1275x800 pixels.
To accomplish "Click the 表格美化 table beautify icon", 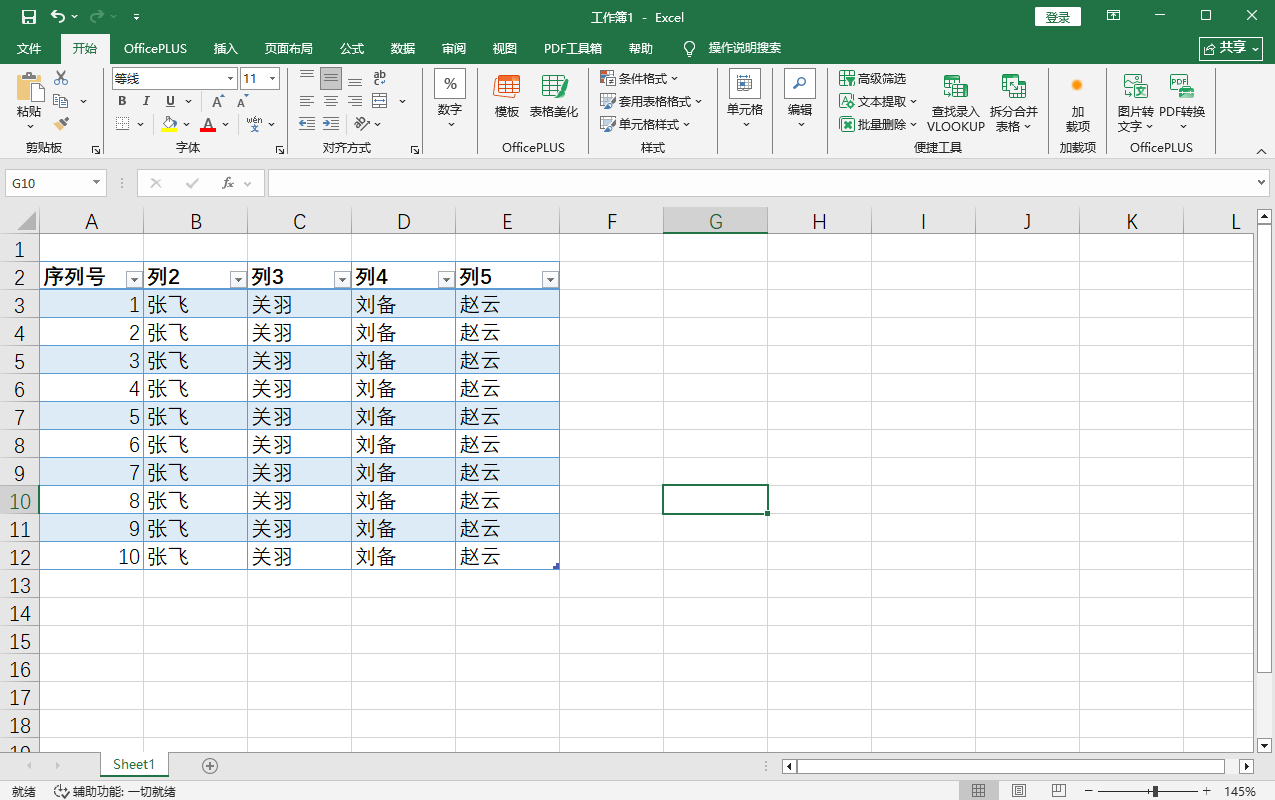I will (x=554, y=96).
